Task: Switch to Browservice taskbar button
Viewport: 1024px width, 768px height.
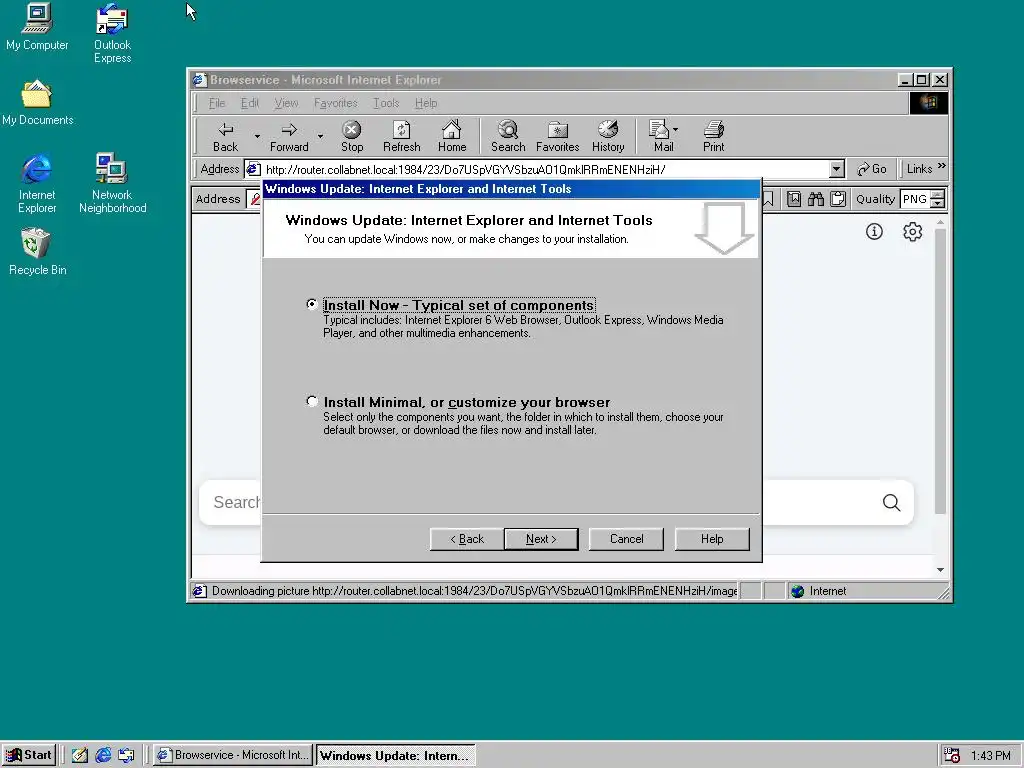Action: pos(233,756)
